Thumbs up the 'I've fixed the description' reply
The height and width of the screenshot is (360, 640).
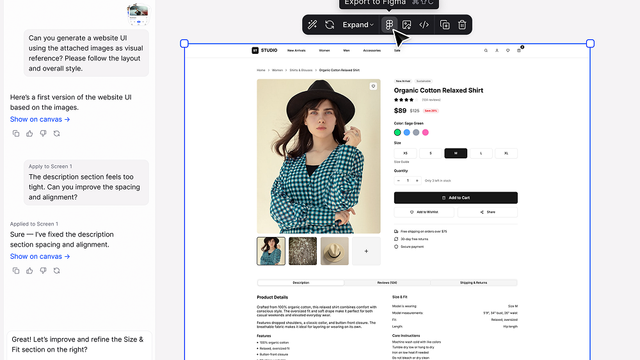point(29,271)
